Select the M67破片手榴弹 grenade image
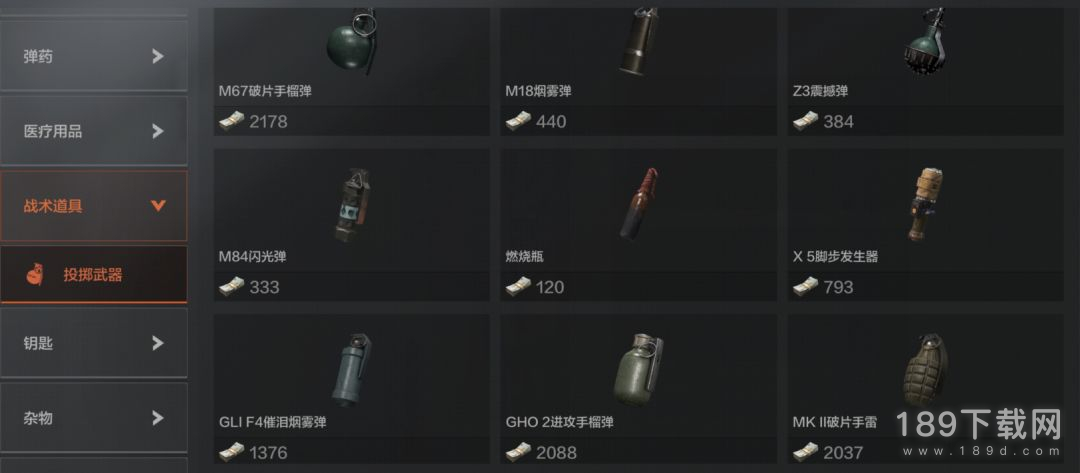The width and height of the screenshot is (1080, 473). (x=351, y=40)
